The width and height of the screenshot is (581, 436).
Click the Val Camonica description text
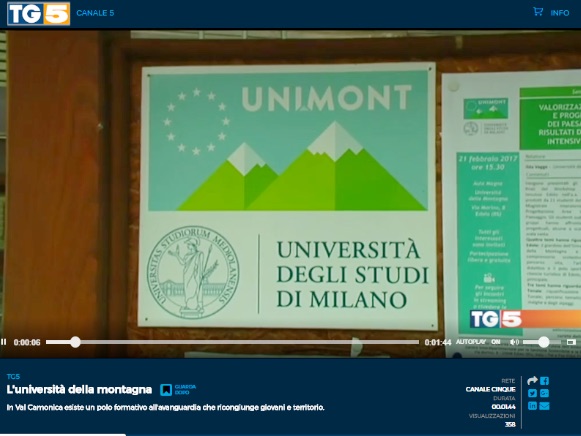[x=166, y=407]
